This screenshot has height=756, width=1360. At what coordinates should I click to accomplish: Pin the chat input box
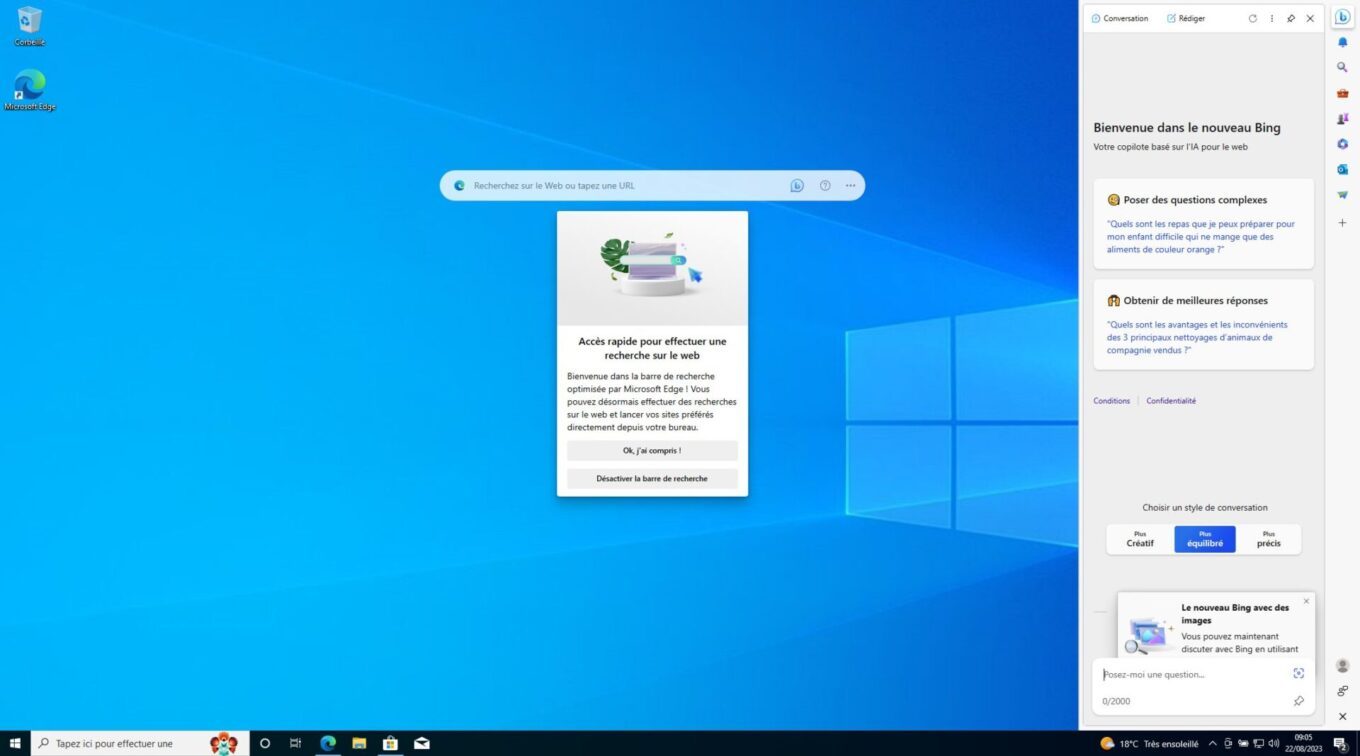(x=1299, y=701)
